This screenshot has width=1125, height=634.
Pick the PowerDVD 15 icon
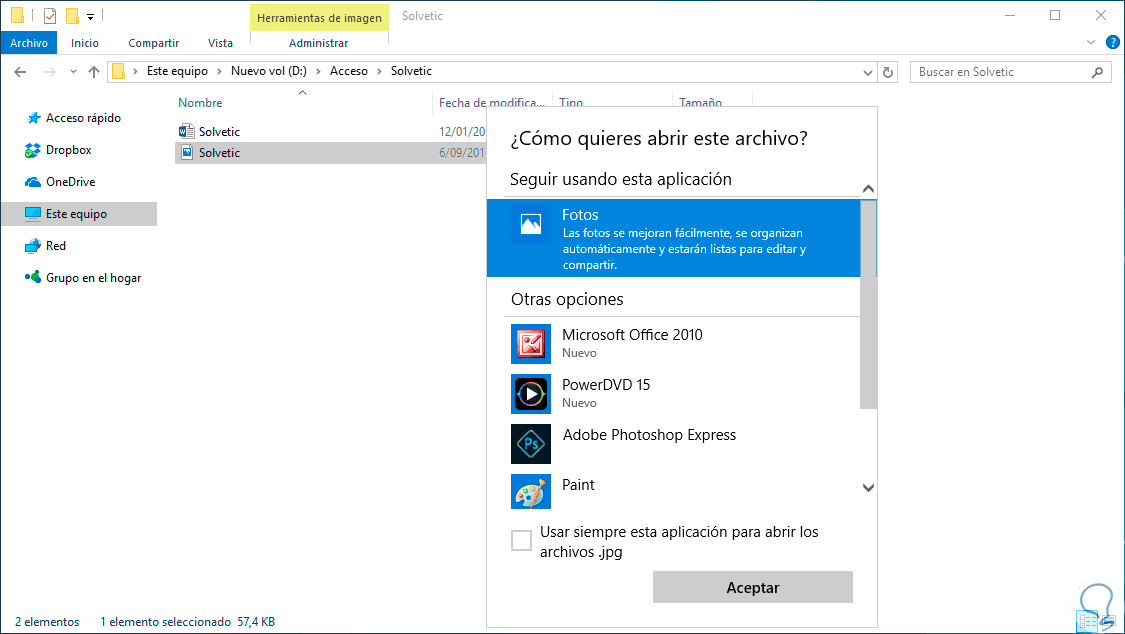pos(530,394)
